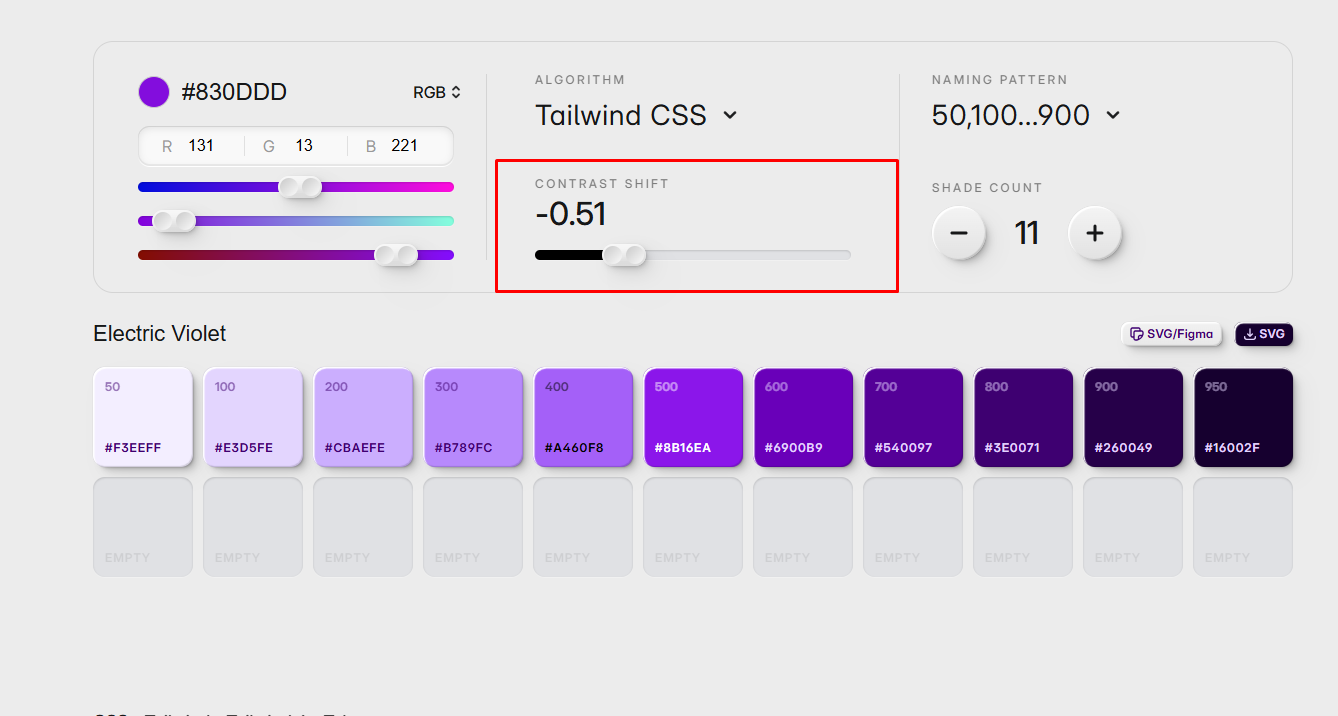This screenshot has height=716, width=1338.
Task: Open the RGB color mode selector
Action: pos(437,92)
